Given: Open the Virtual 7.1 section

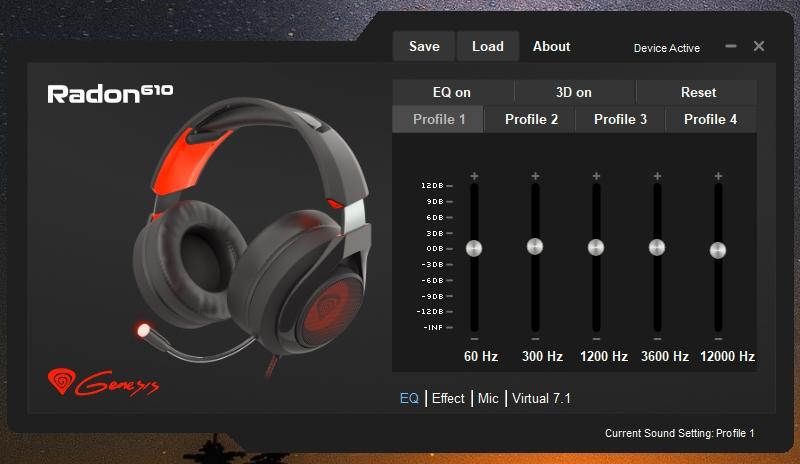Looking at the screenshot, I should click(x=541, y=398).
